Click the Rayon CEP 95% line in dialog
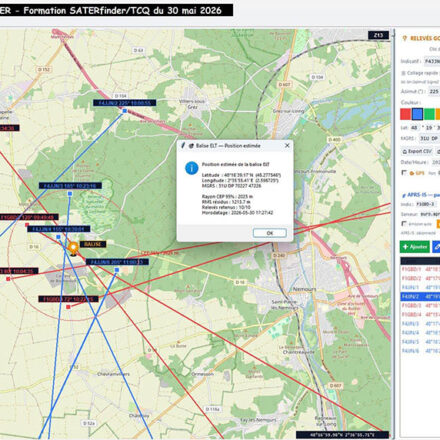The height and width of the screenshot is (440, 440). click(227, 197)
